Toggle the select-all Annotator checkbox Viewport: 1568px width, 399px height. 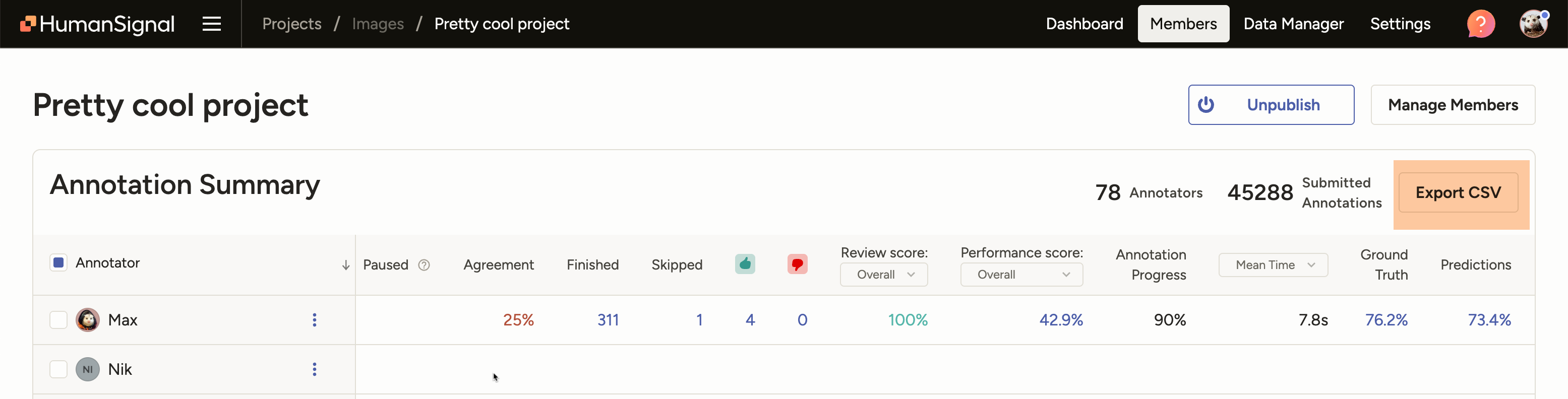click(x=58, y=262)
